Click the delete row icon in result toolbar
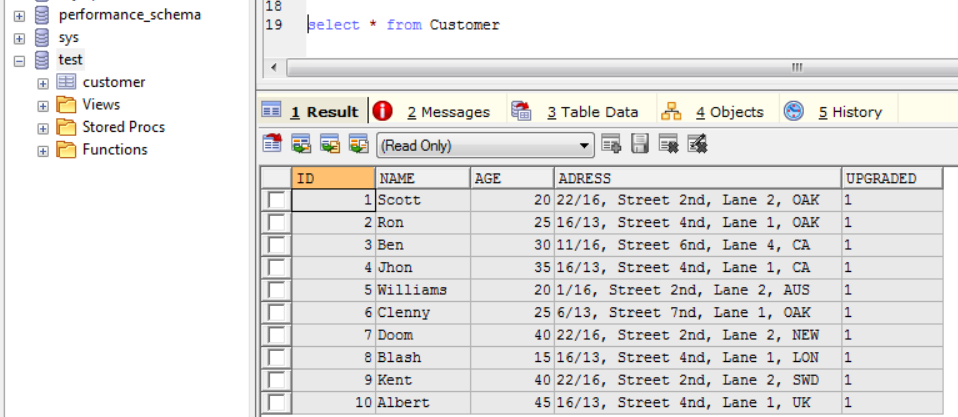This screenshot has height=417, width=958. click(x=669, y=145)
